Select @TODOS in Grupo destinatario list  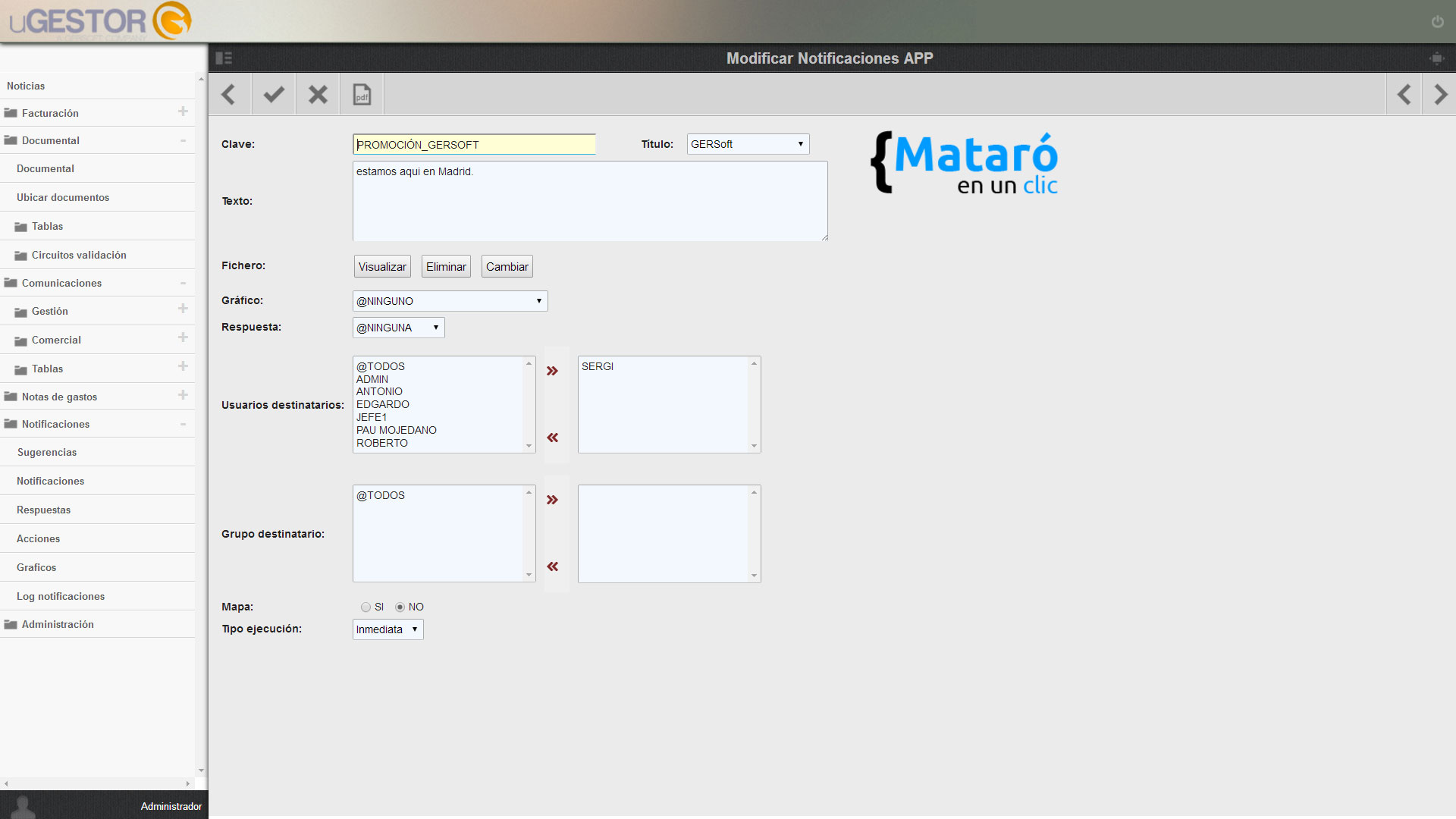pos(381,495)
